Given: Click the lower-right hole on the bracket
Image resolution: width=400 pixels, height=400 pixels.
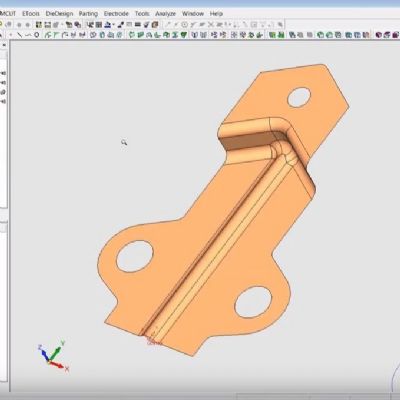Looking at the screenshot, I should tap(253, 302).
